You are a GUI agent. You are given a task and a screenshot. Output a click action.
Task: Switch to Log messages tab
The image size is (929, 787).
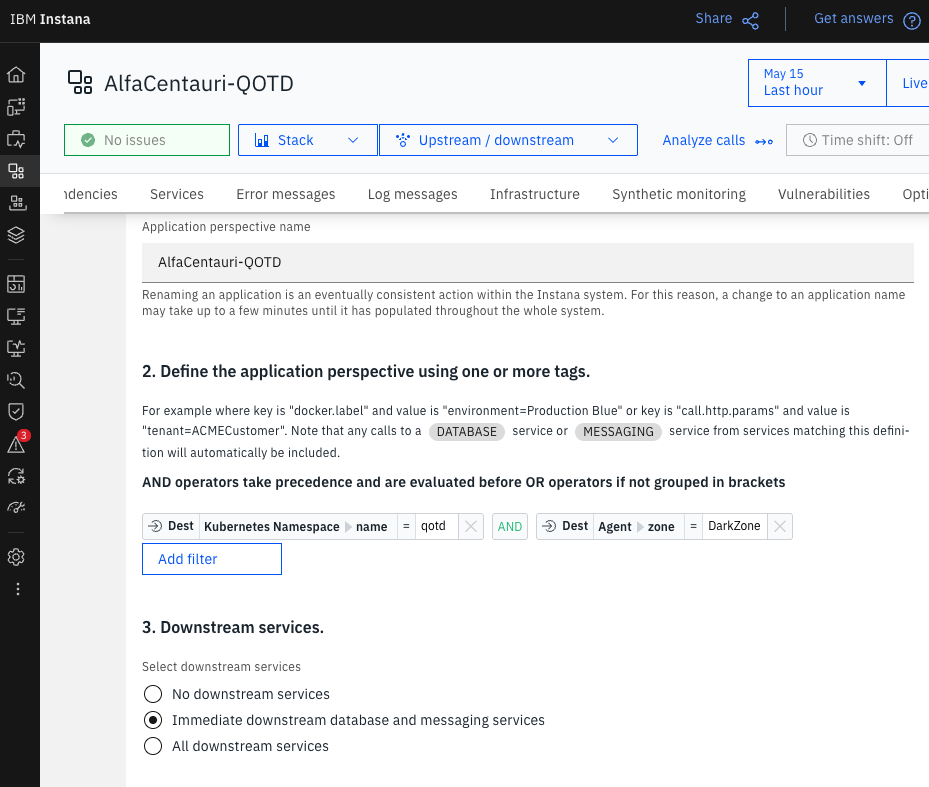point(412,194)
